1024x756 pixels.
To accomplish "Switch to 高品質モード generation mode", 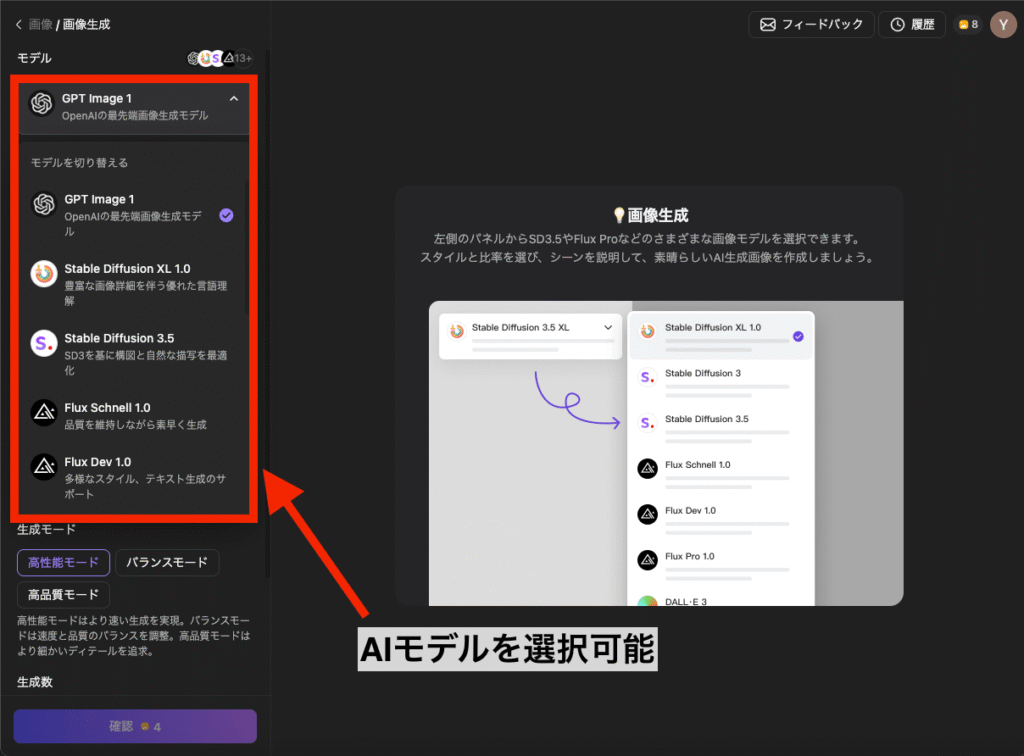I will point(63,595).
